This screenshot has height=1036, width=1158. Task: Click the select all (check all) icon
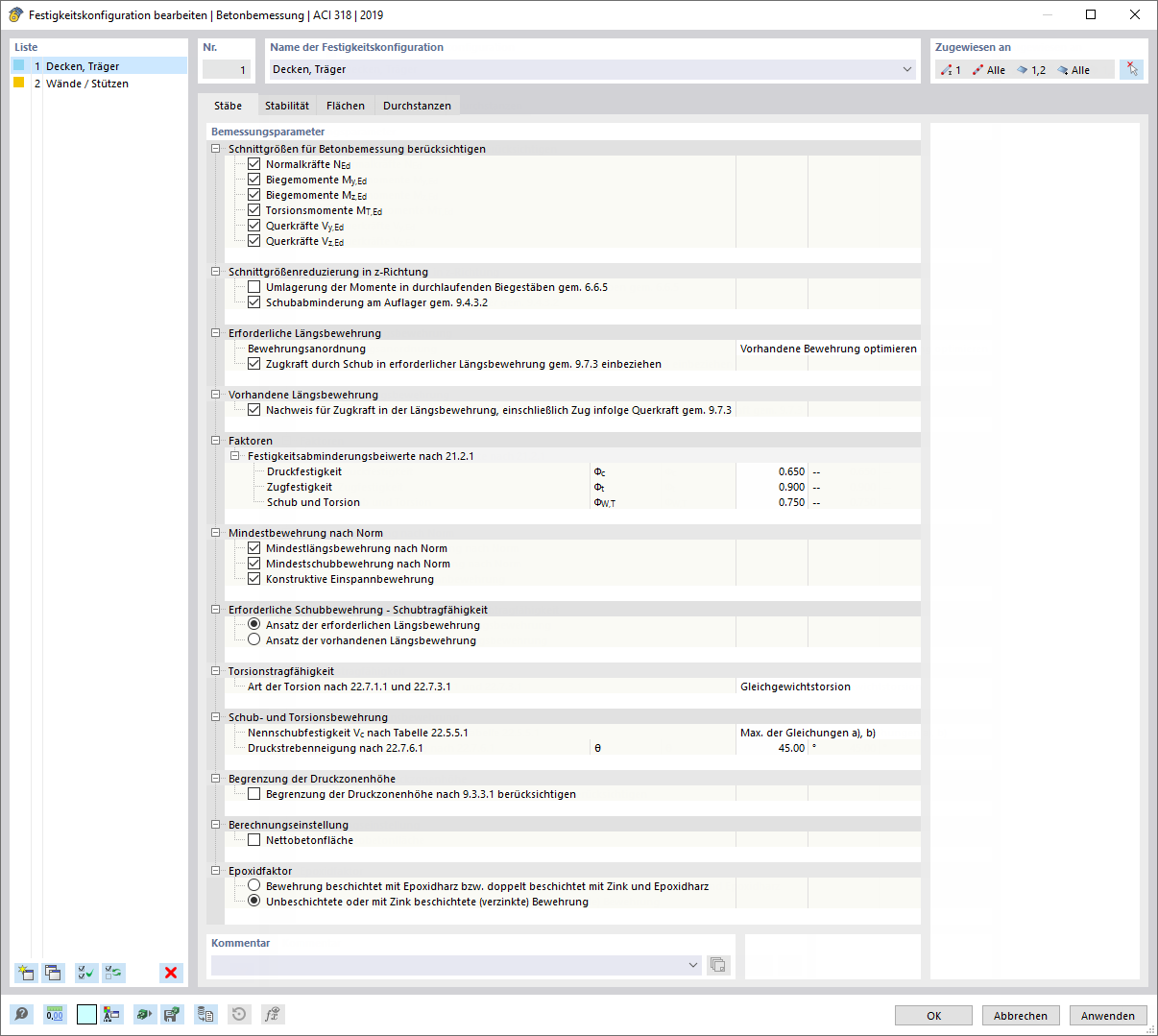pyautogui.click(x=86, y=973)
